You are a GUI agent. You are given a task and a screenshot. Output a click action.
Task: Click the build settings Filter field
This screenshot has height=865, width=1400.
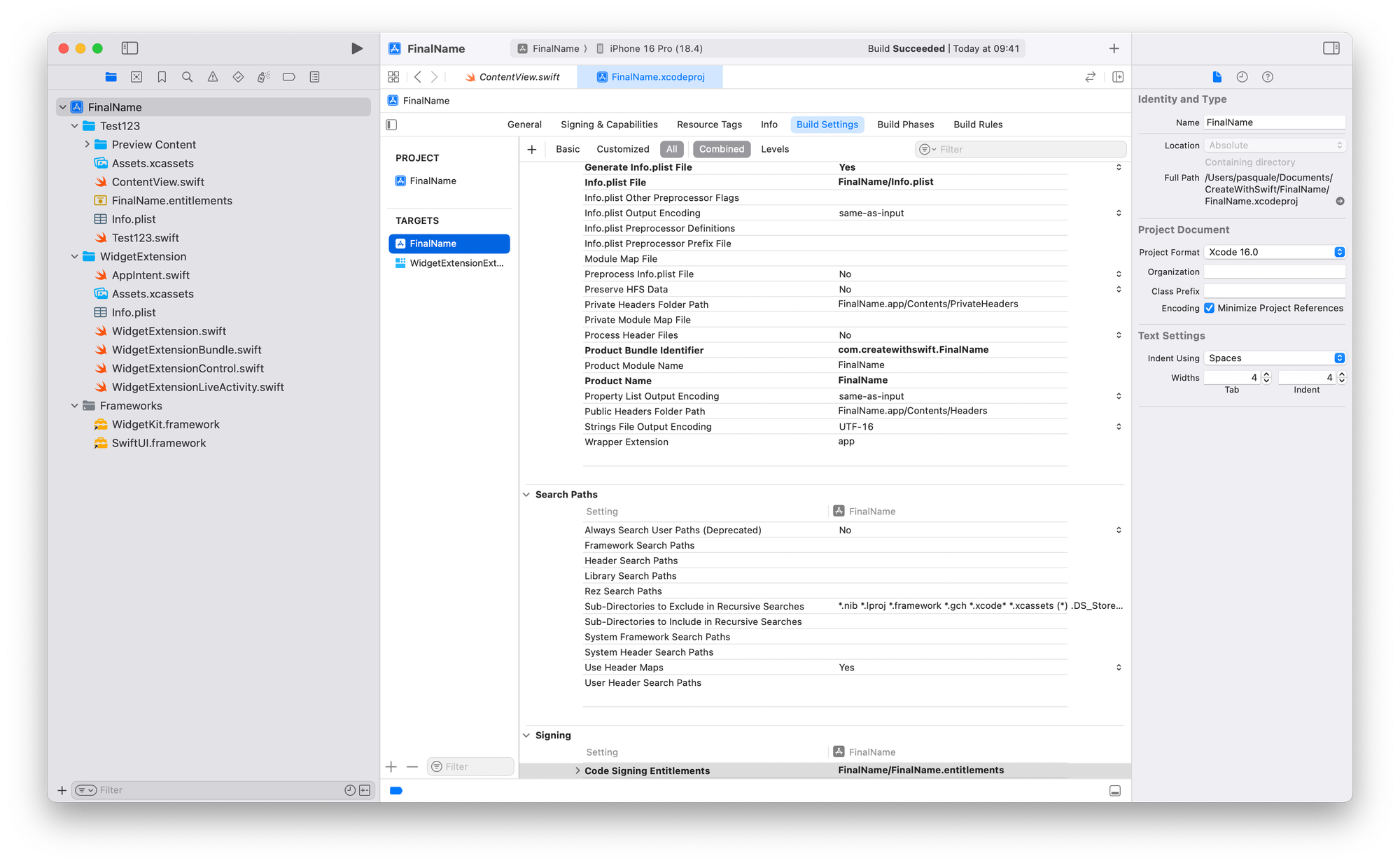(1029, 149)
